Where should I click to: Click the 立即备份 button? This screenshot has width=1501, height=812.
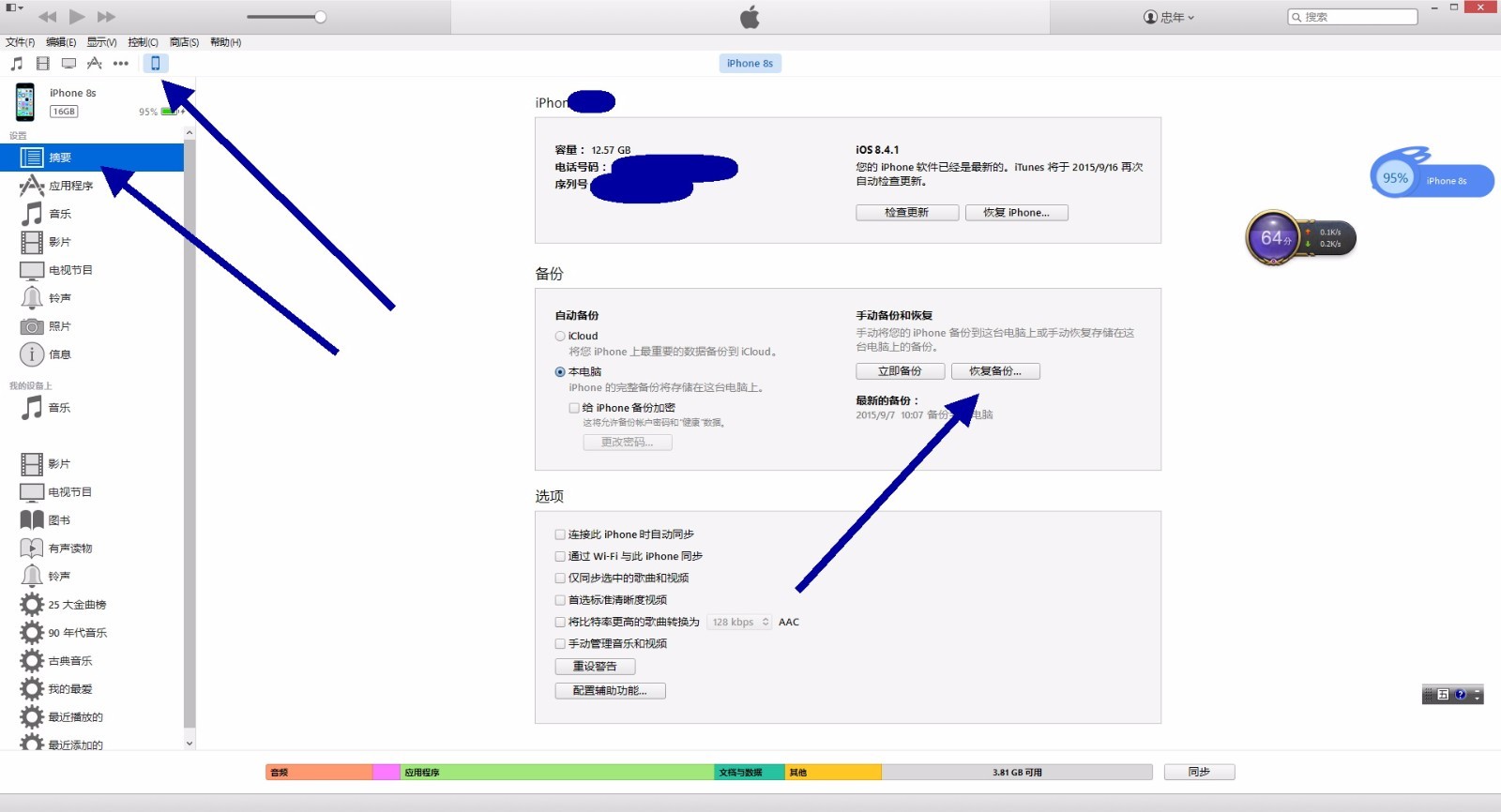[x=901, y=371]
